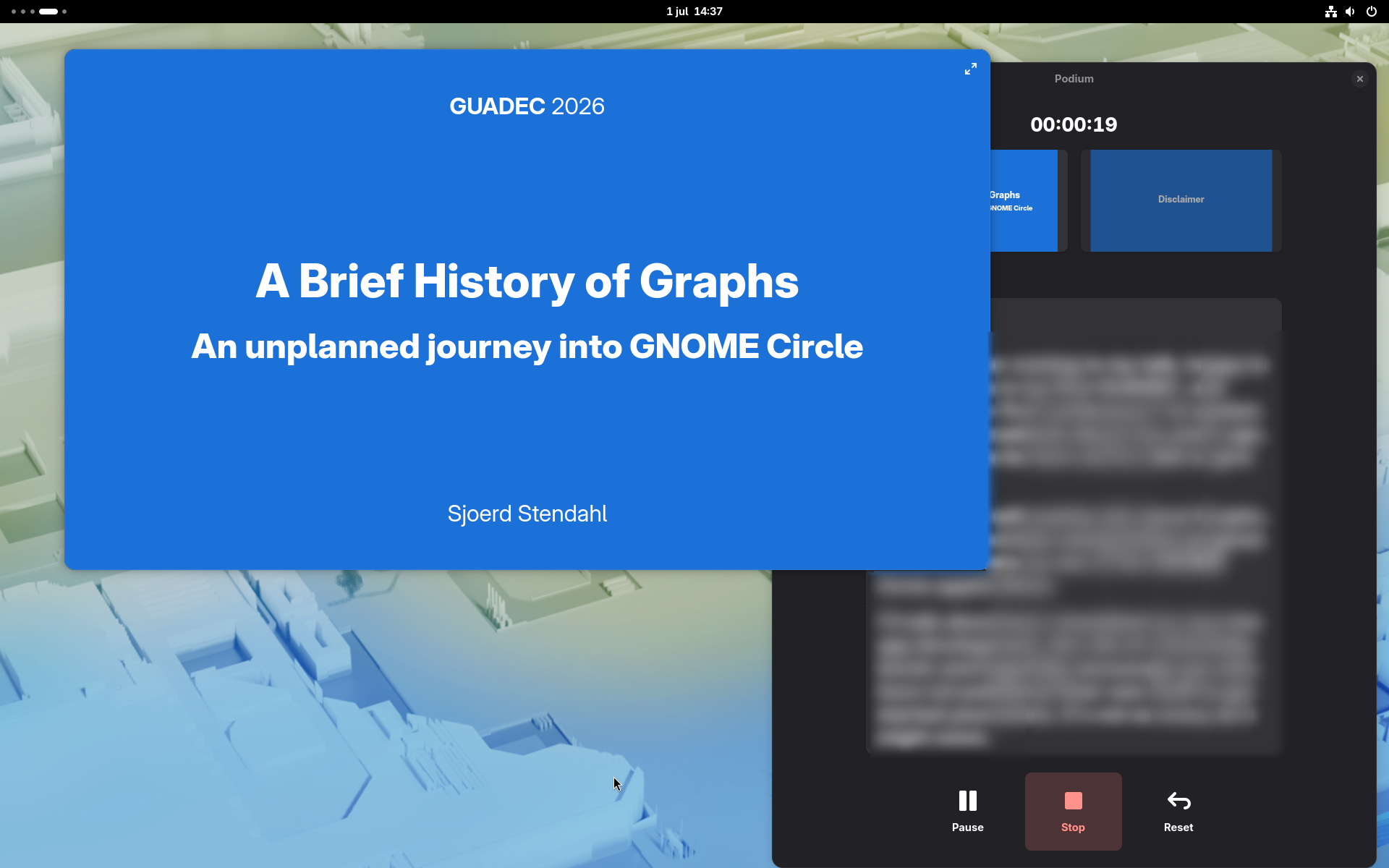Select the current slide thumbnail in Podium
Screen dimensions: 1389x868
tap(1024, 200)
